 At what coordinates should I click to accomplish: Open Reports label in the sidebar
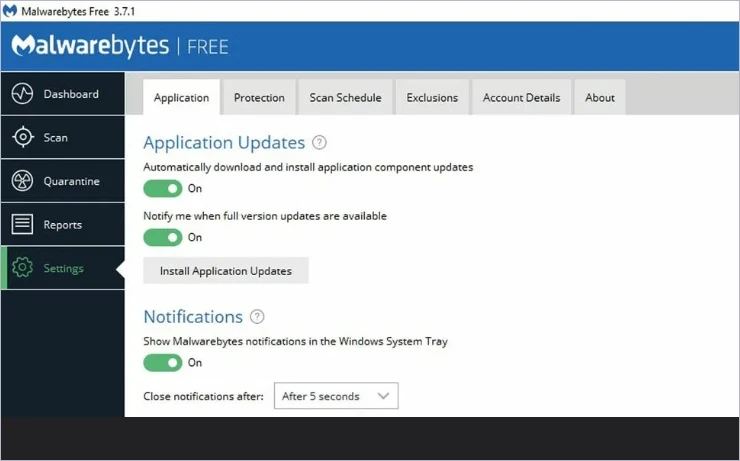point(63,225)
